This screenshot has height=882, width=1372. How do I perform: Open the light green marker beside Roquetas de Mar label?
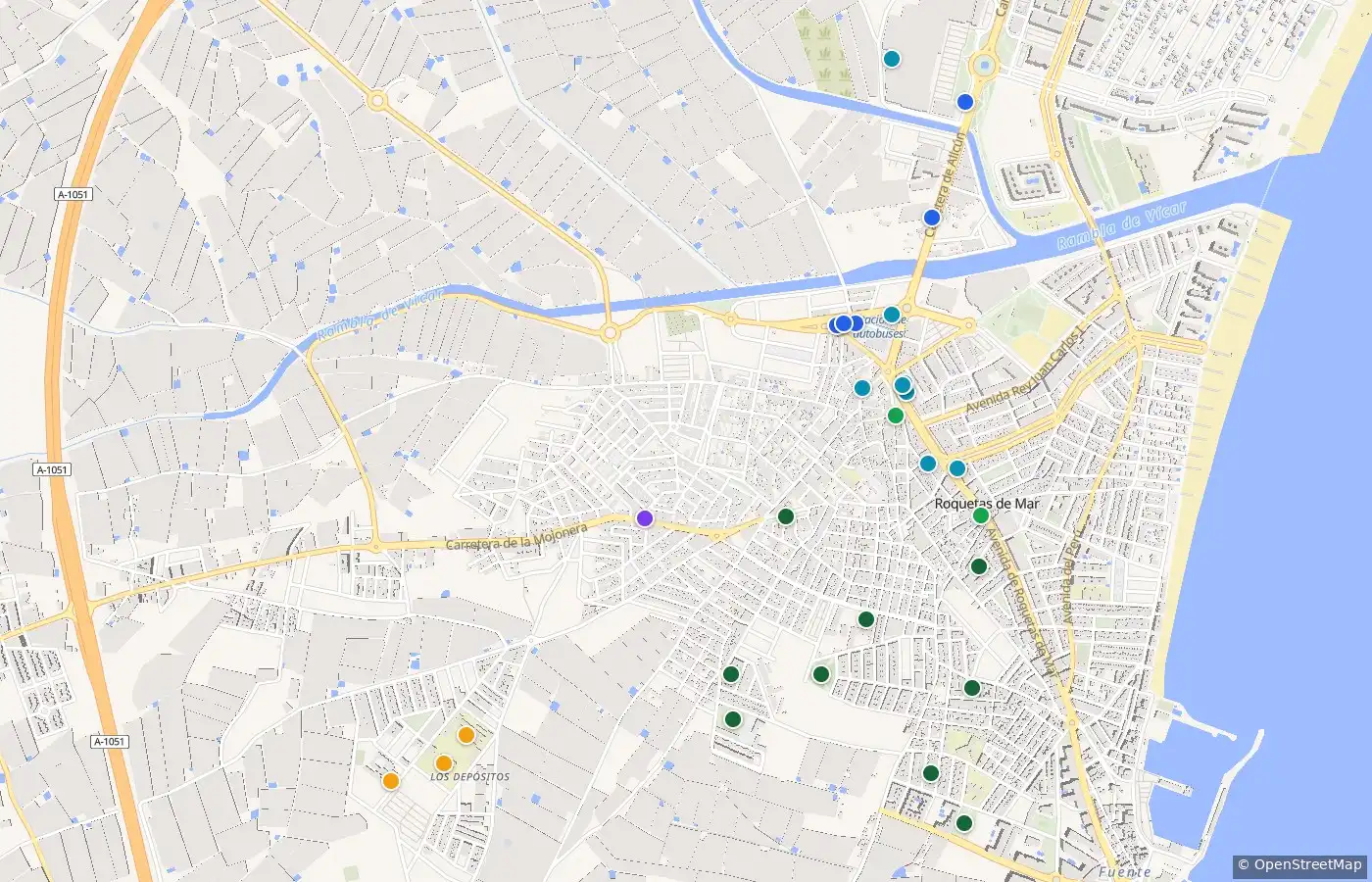click(x=981, y=515)
